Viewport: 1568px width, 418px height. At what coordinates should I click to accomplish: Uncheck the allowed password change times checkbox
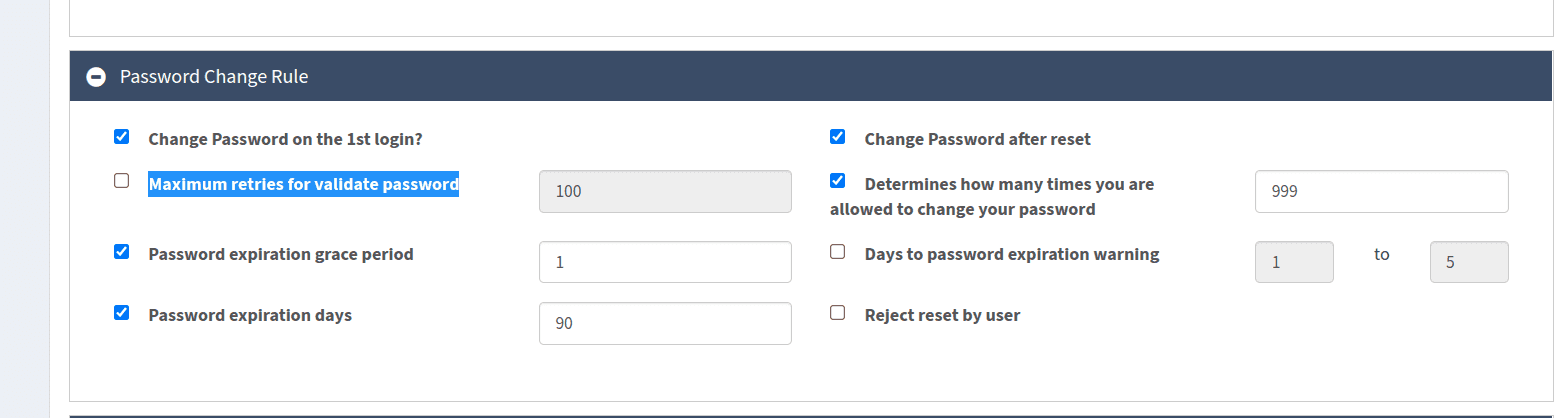click(838, 181)
